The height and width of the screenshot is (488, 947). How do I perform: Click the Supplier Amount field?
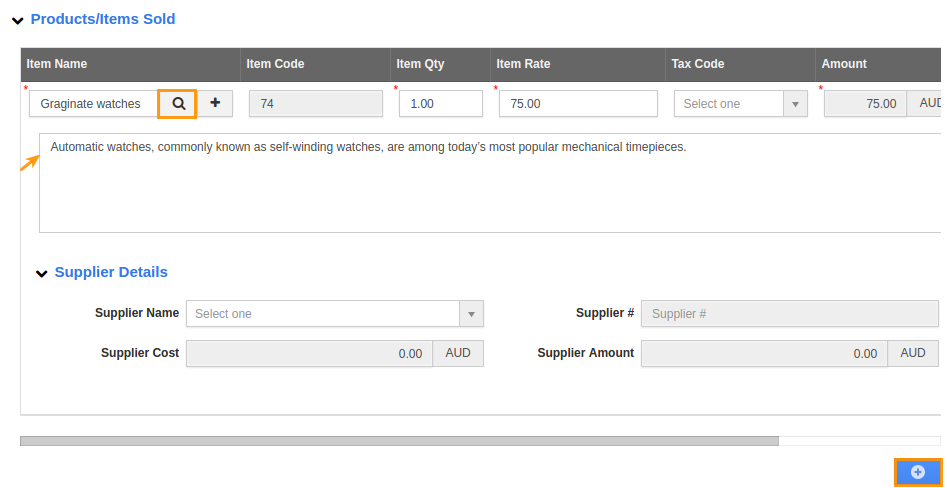[x=765, y=353]
